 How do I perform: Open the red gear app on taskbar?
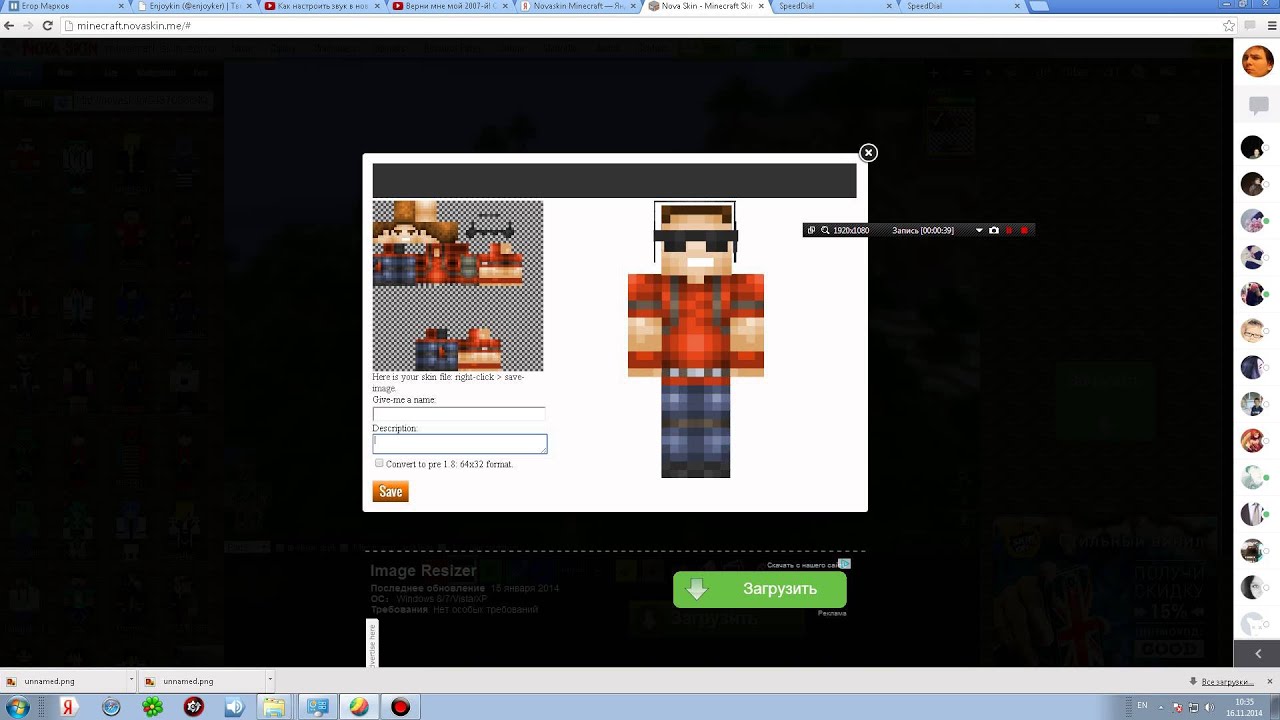(194, 707)
